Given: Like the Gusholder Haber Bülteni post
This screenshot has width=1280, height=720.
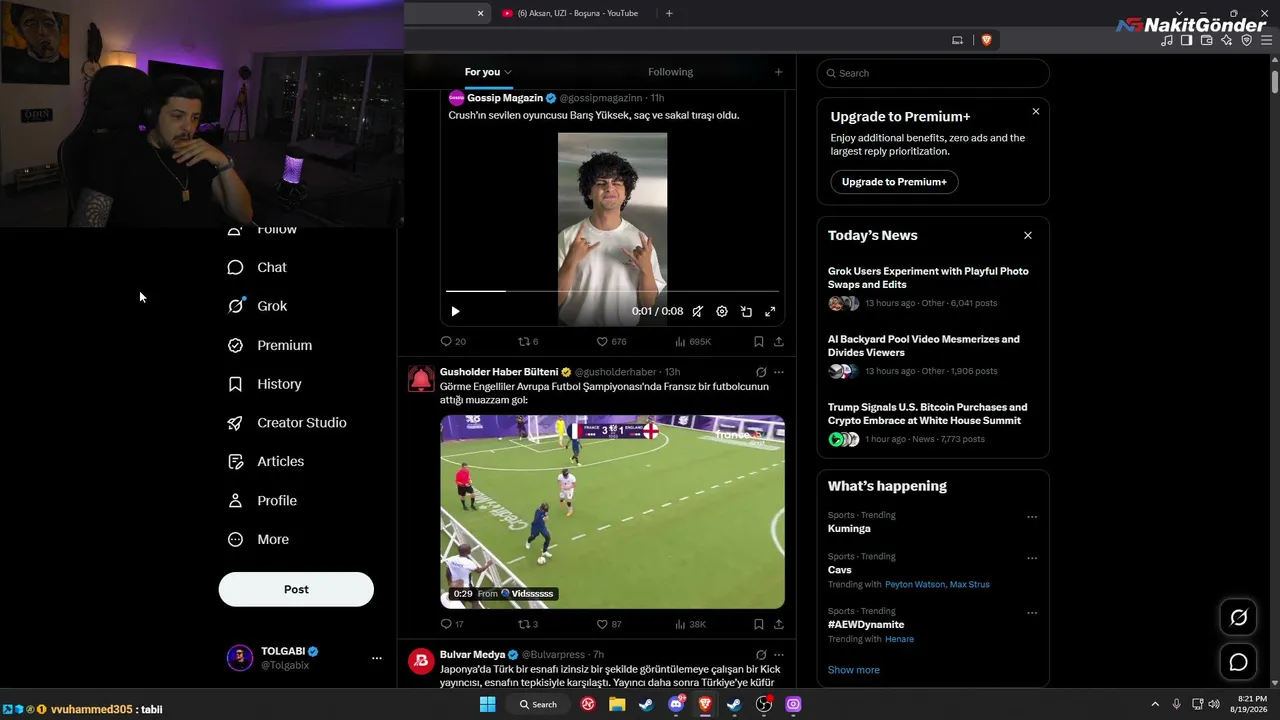Looking at the screenshot, I should (609, 624).
